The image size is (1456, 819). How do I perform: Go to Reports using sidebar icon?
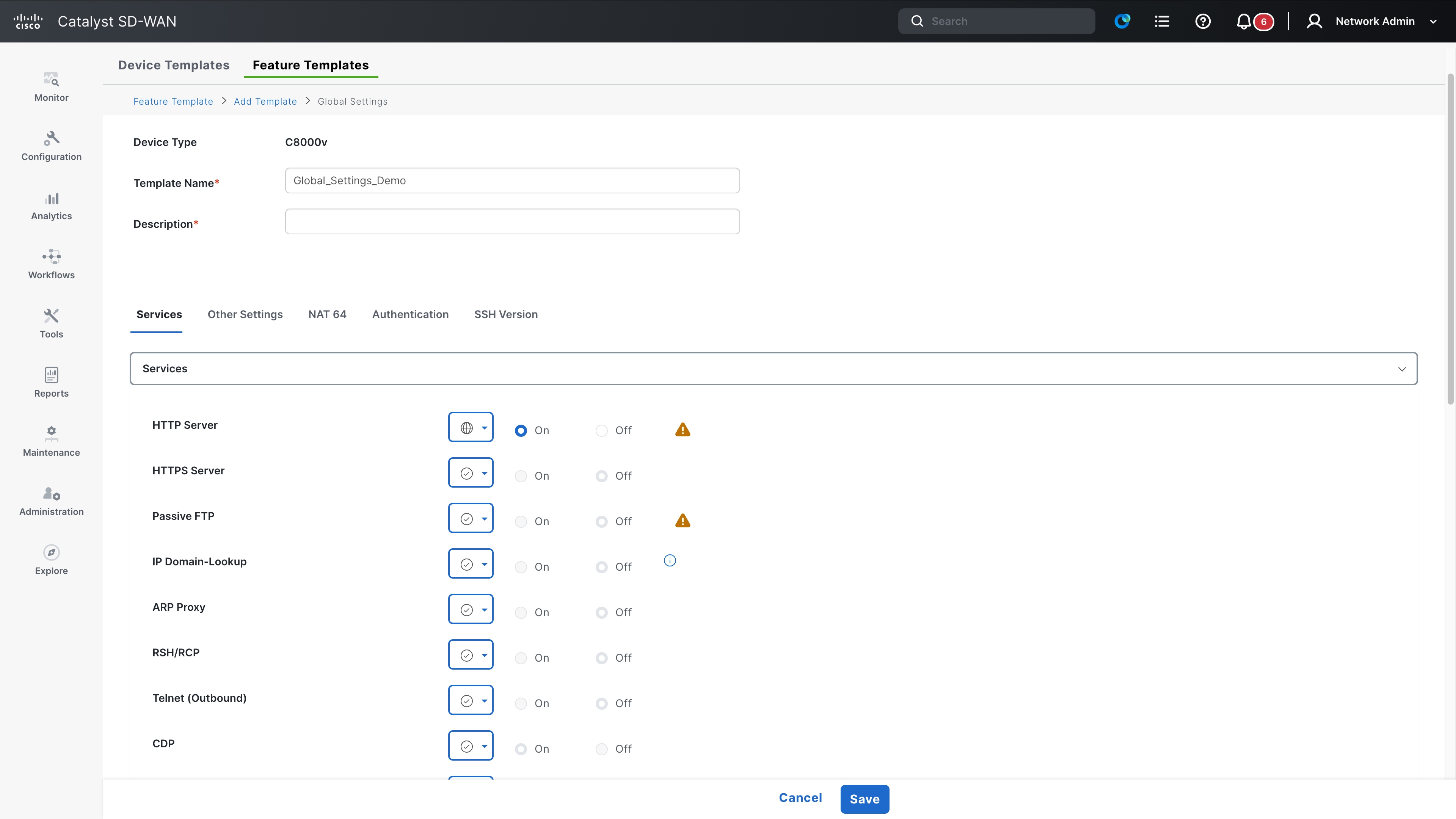point(51,382)
